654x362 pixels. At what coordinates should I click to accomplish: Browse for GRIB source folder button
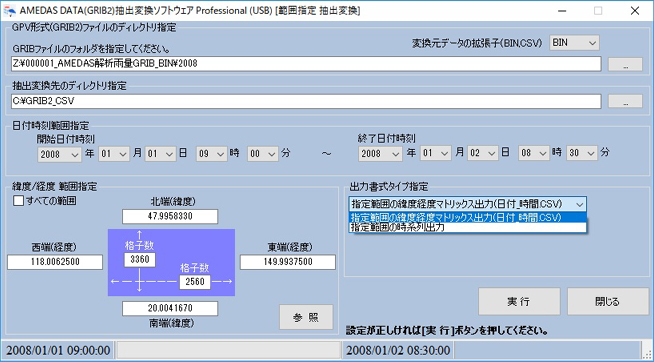pyautogui.click(x=625, y=64)
